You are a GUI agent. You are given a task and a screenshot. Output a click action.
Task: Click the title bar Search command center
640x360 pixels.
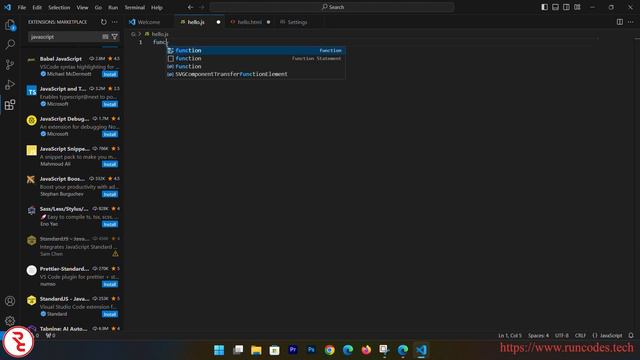tap(332, 7)
